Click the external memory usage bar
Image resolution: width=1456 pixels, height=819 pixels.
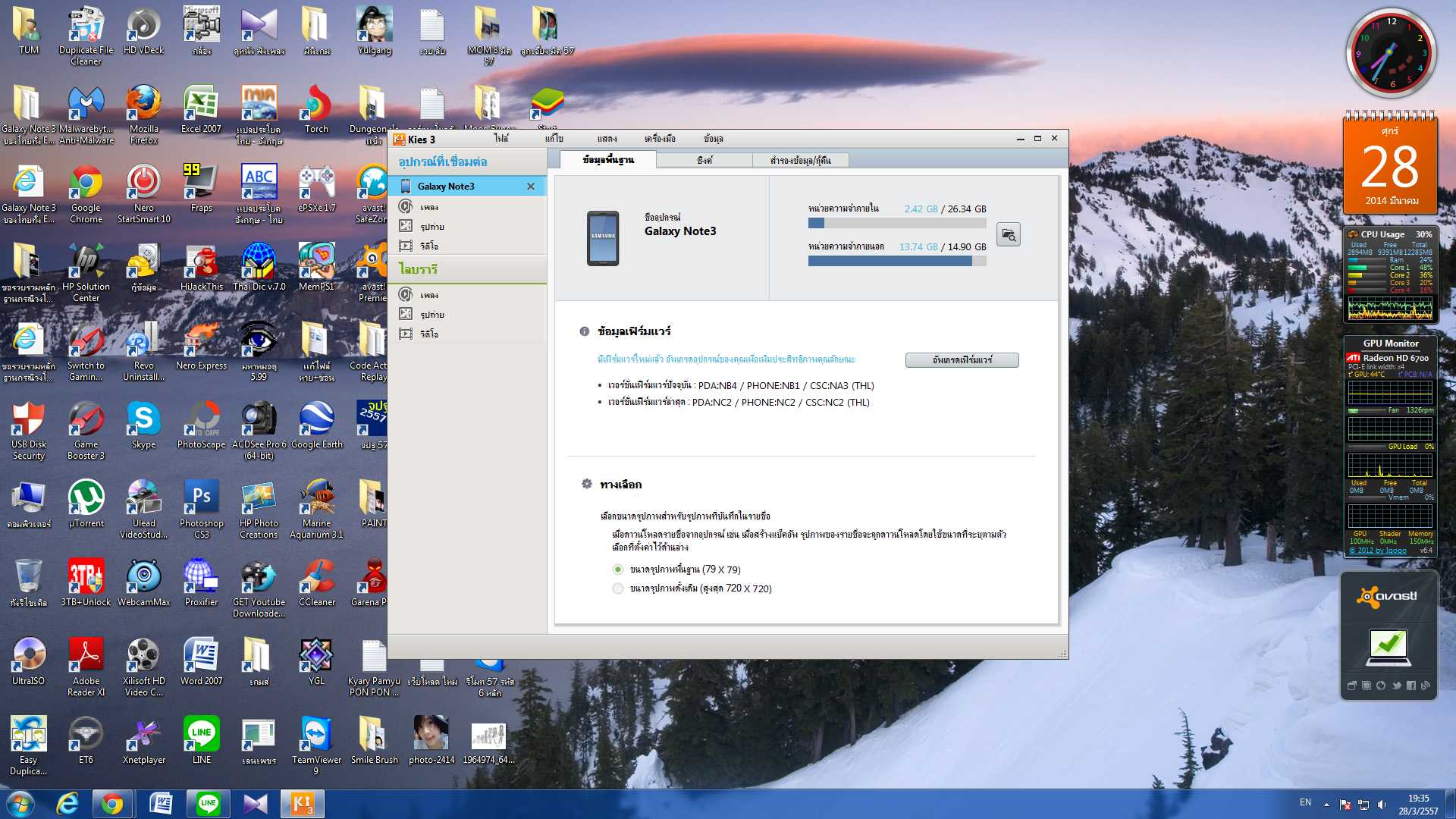896,261
